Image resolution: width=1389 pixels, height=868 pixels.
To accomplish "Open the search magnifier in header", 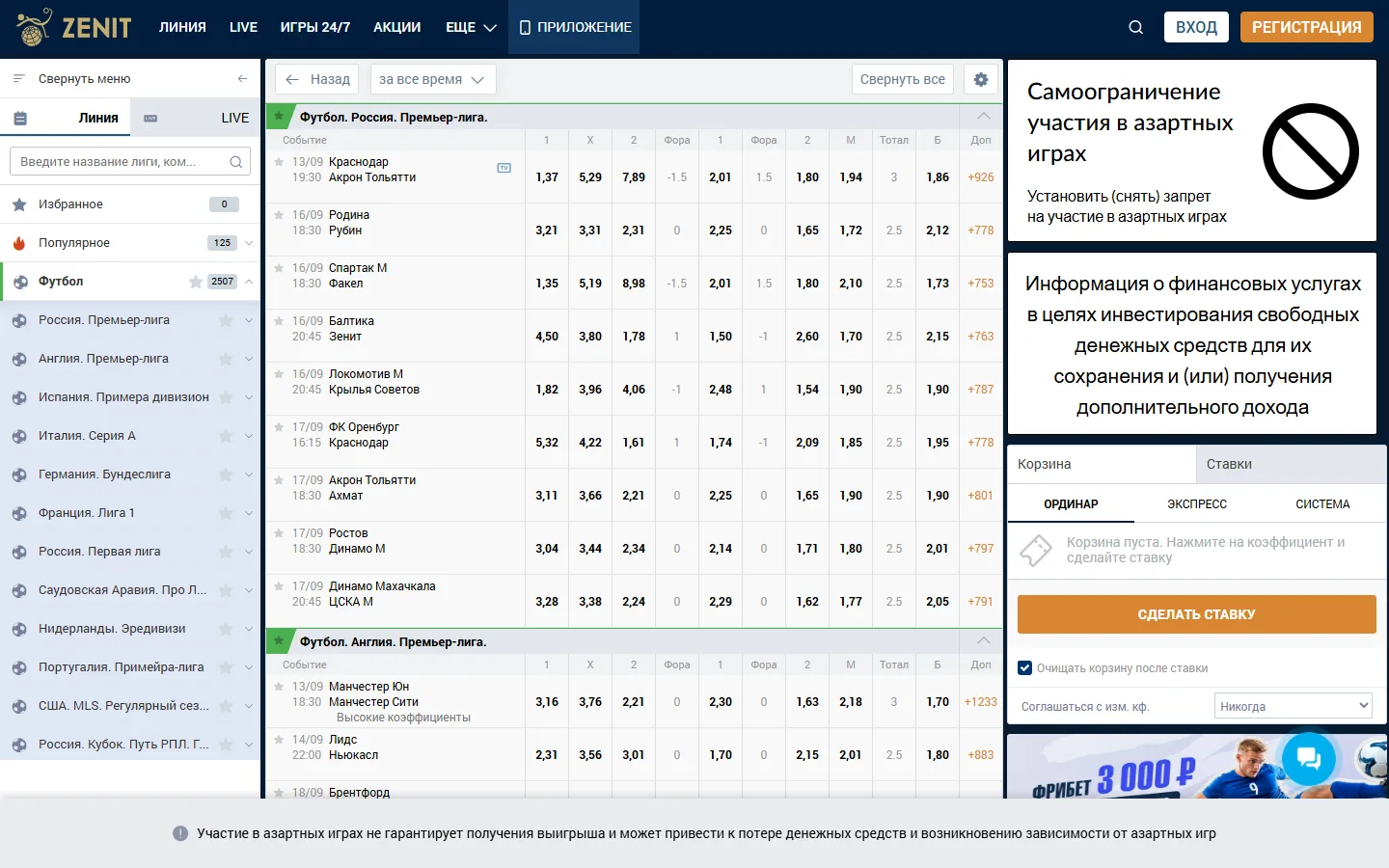I will [1136, 27].
